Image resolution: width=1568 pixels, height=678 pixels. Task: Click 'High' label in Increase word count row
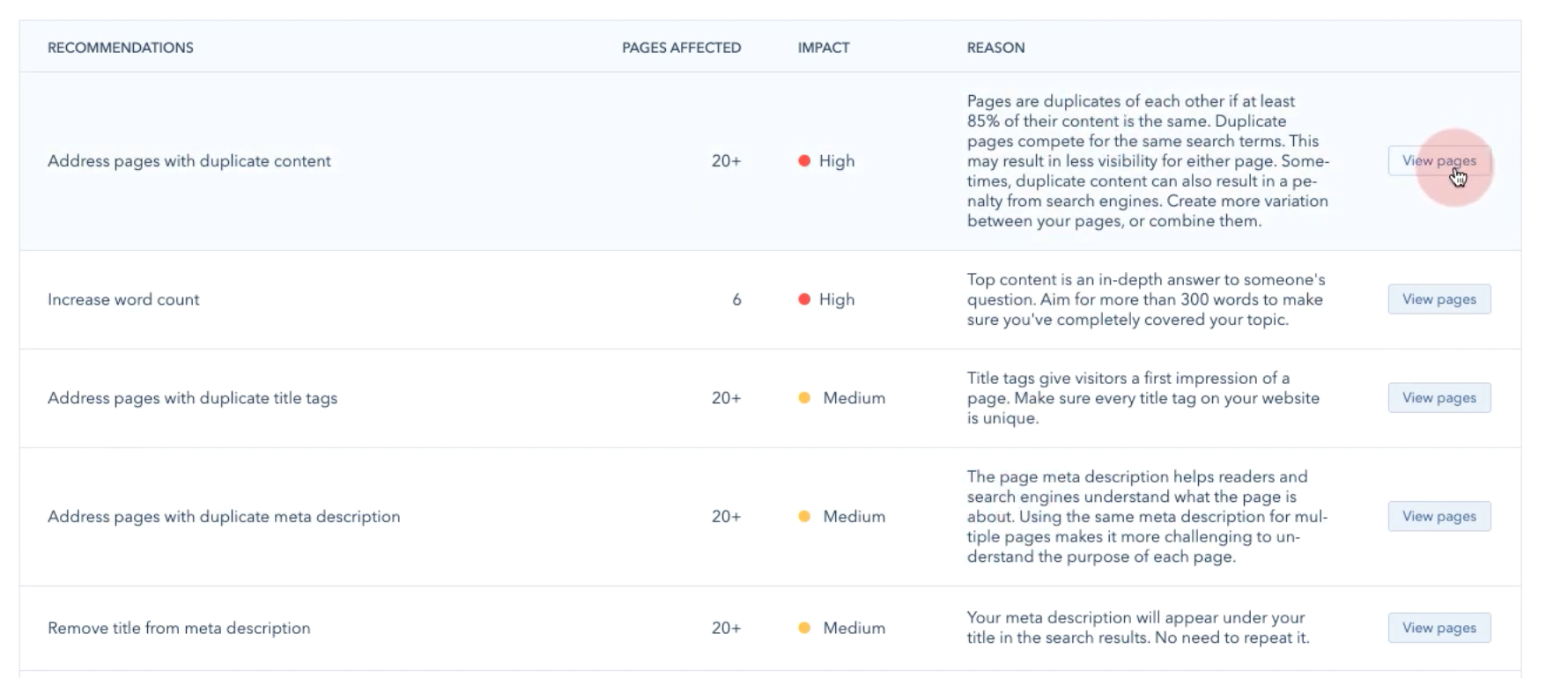click(x=837, y=299)
